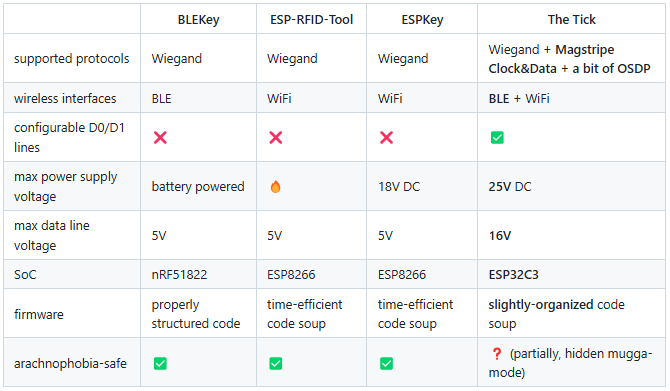Click the red X under ESPKey column
Viewport: 670px width, 391px height.
pos(386,138)
